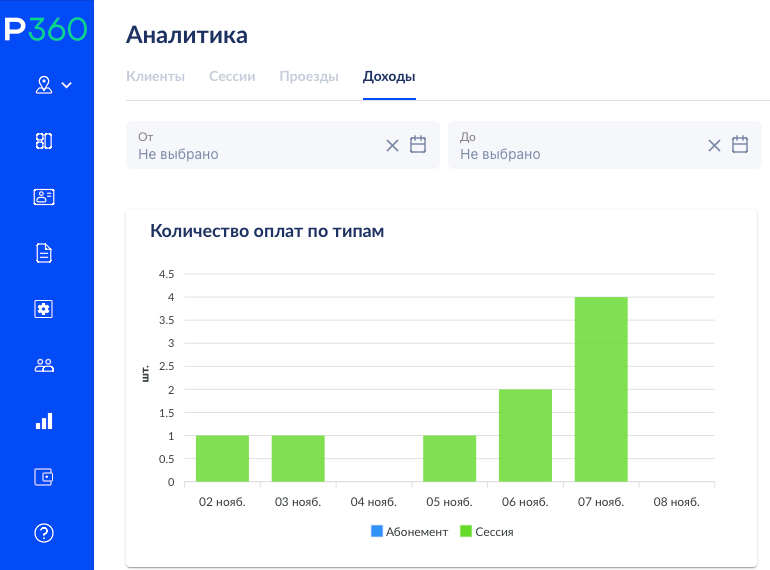Image resolution: width=770 pixels, height=570 pixels.
Task: Click the 07 нояб. tallest bar
Action: [x=601, y=389]
